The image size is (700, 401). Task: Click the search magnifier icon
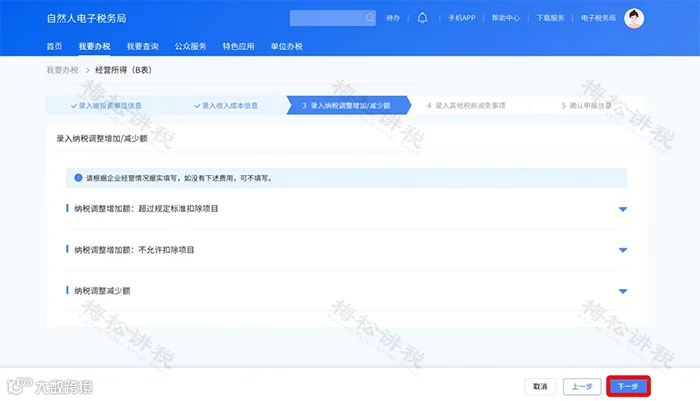click(370, 18)
